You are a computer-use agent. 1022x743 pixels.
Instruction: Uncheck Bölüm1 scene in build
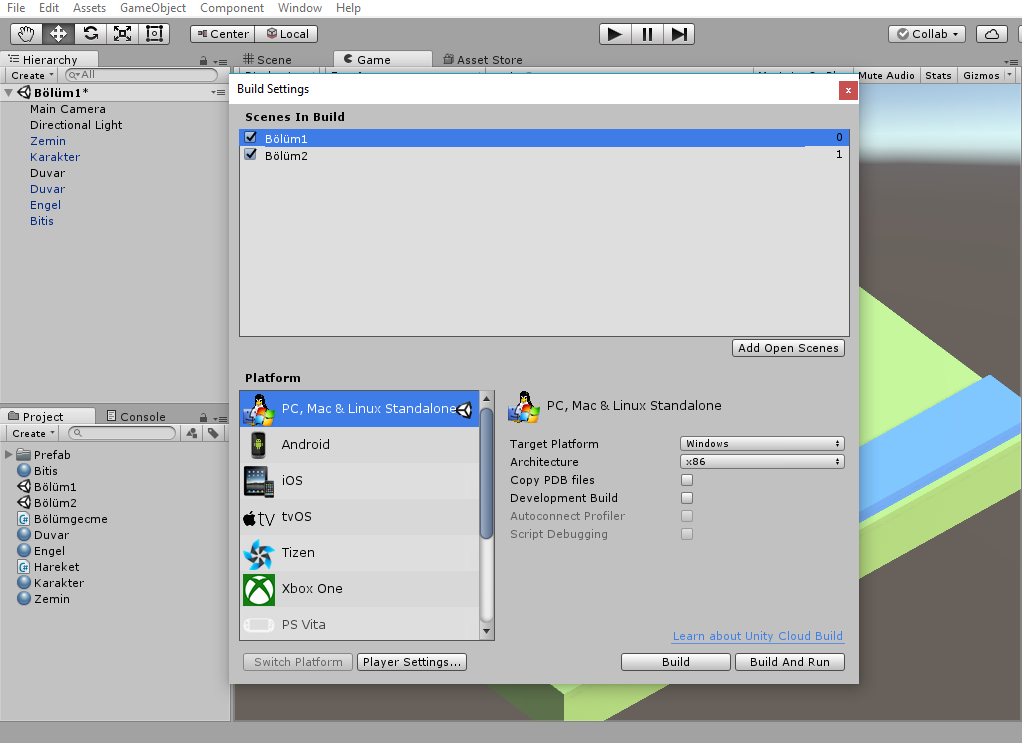[250, 138]
